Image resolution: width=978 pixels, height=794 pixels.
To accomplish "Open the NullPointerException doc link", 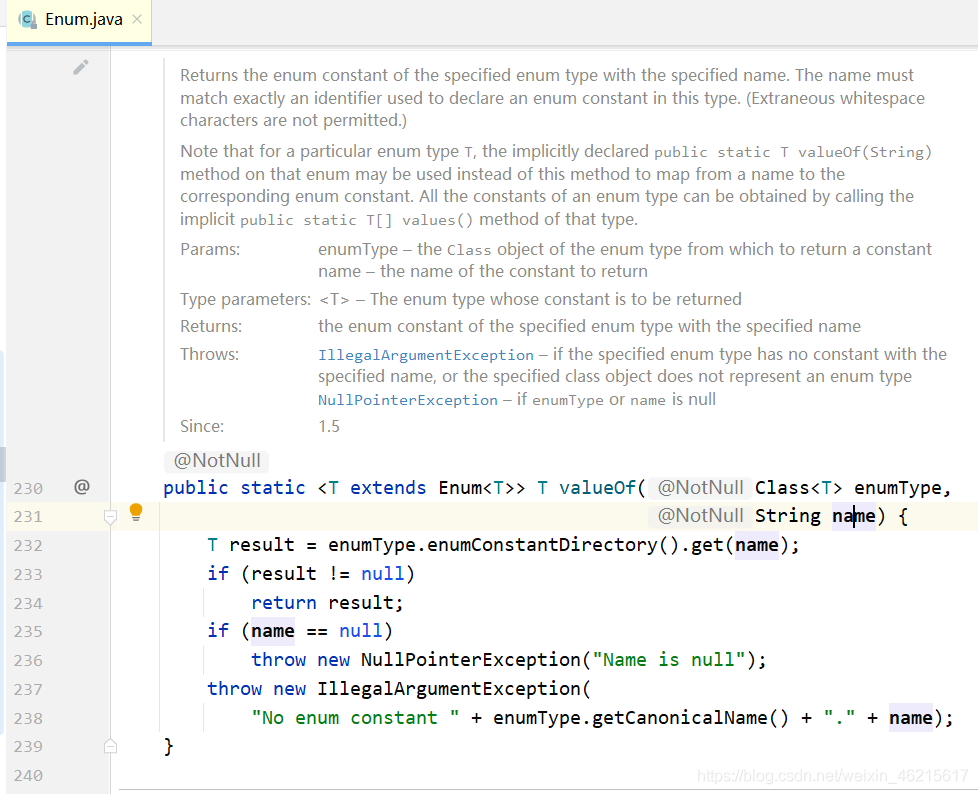I will click(408, 400).
